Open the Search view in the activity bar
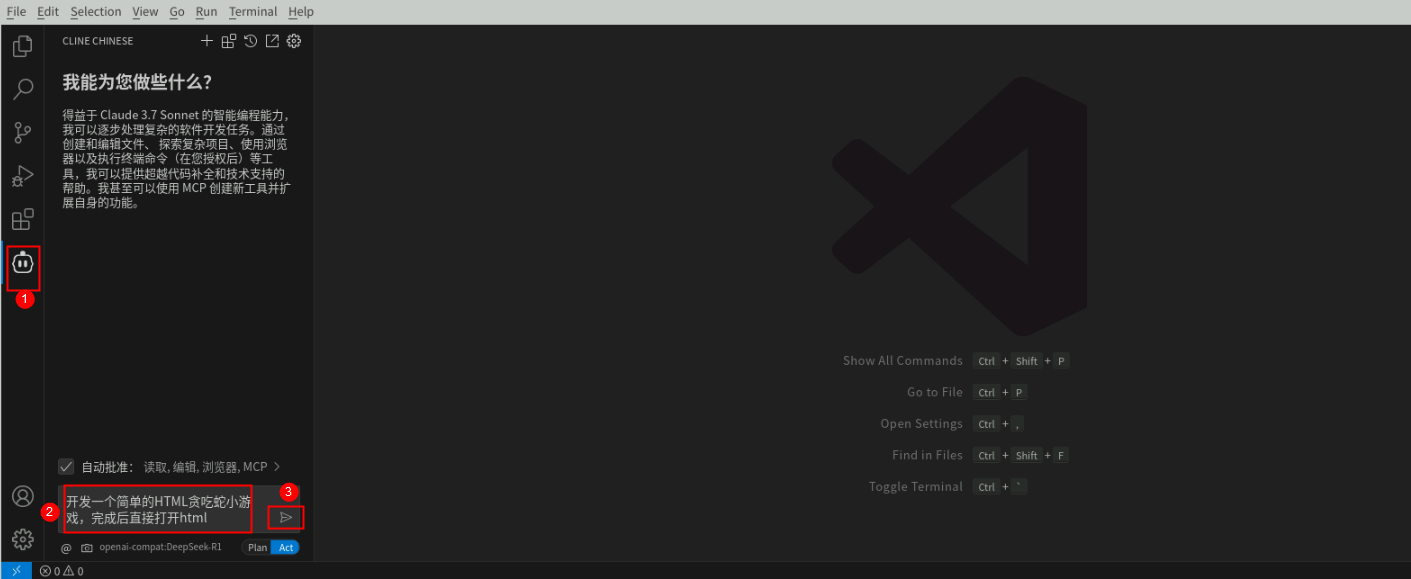Screen dimensions: 1411x579 (22, 90)
